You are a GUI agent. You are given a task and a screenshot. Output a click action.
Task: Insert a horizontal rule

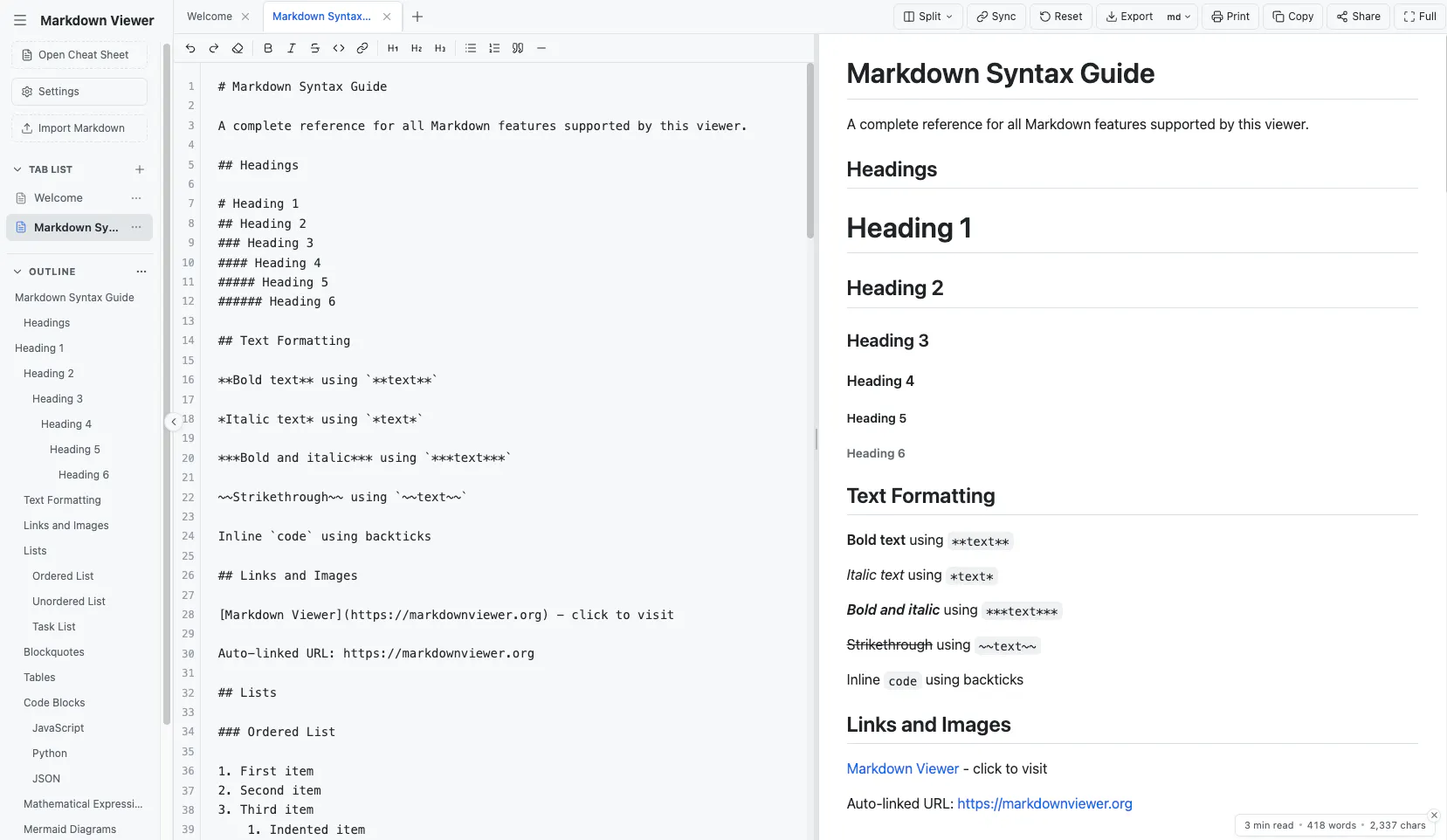541,48
